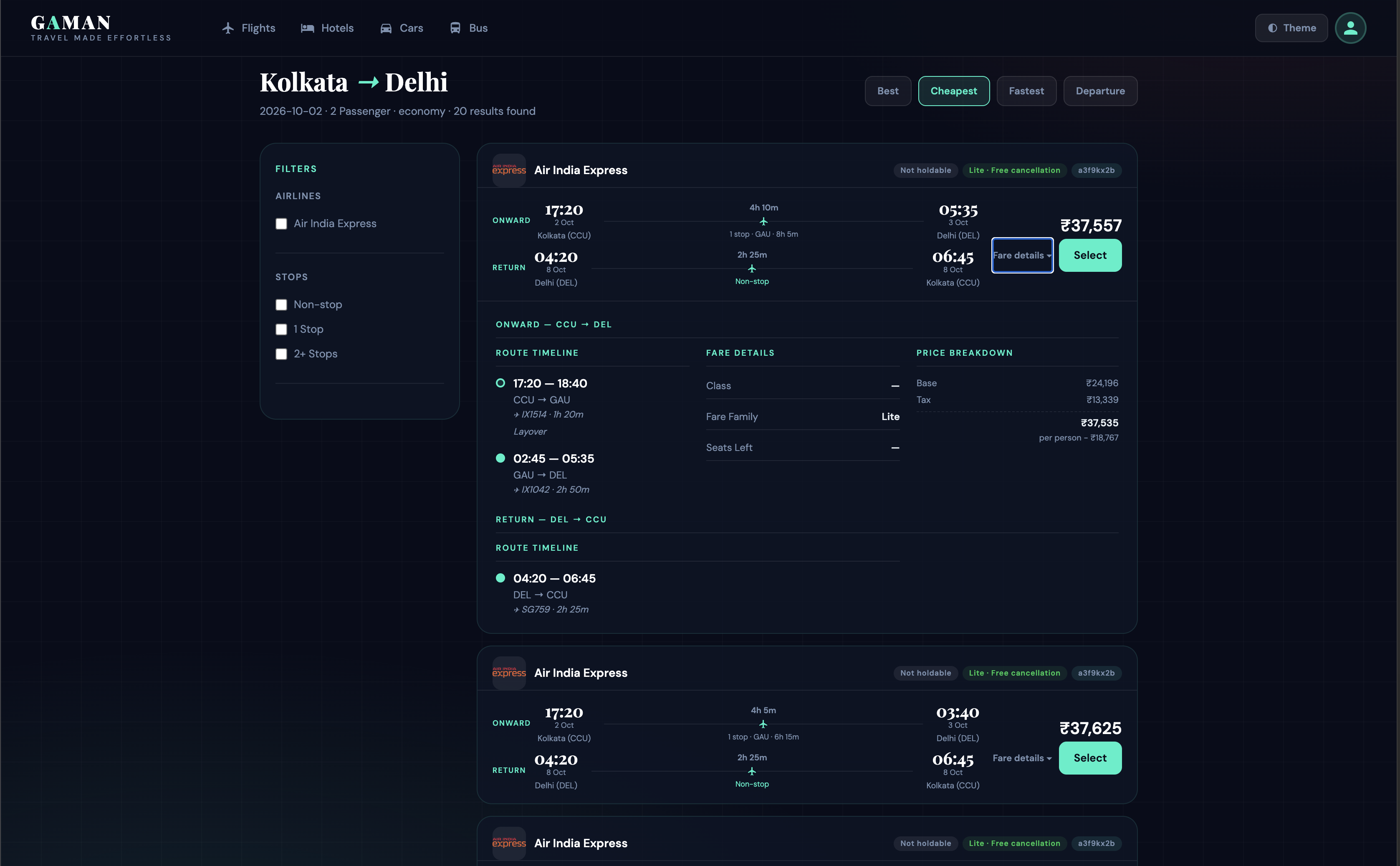The image size is (1400, 866).
Task: Click plane icon under first card's 2h 25m return
Action: 752,268
